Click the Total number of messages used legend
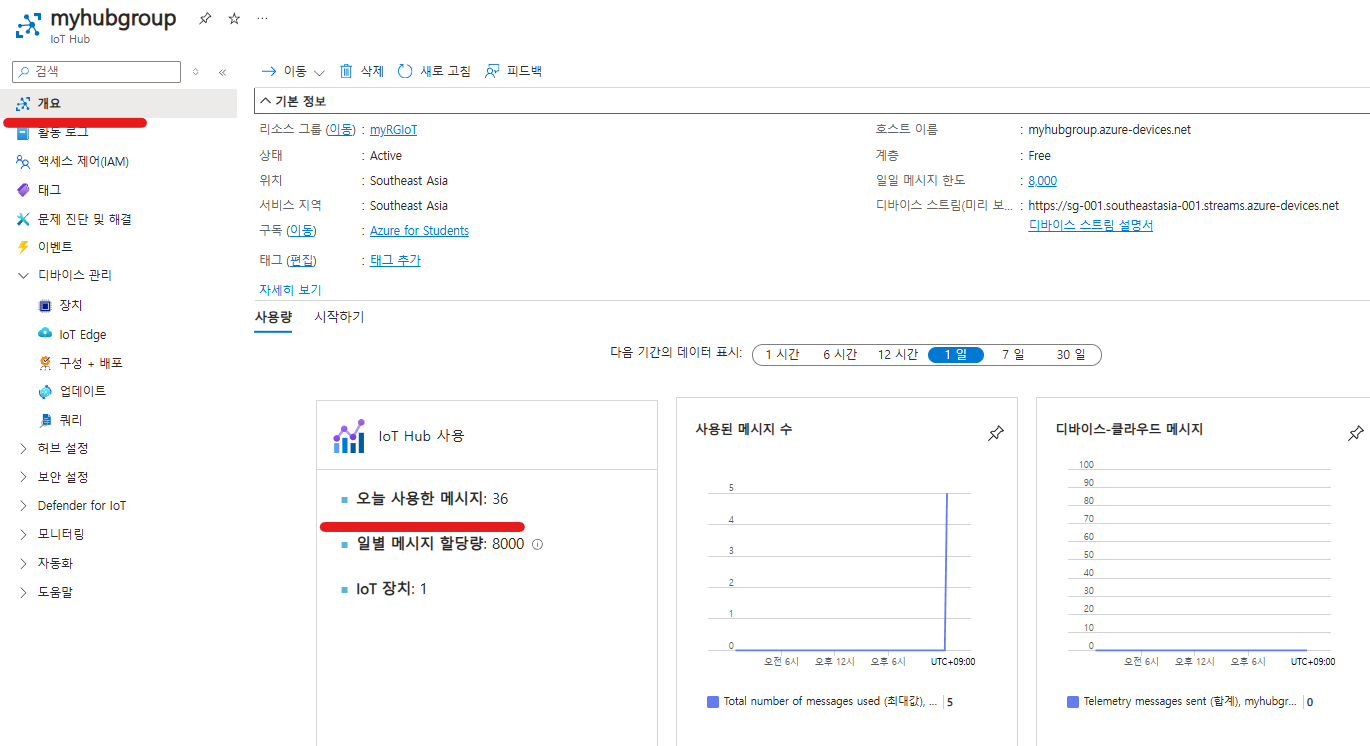Screen dimensions: 1370x746 pyautogui.click(x=830, y=702)
